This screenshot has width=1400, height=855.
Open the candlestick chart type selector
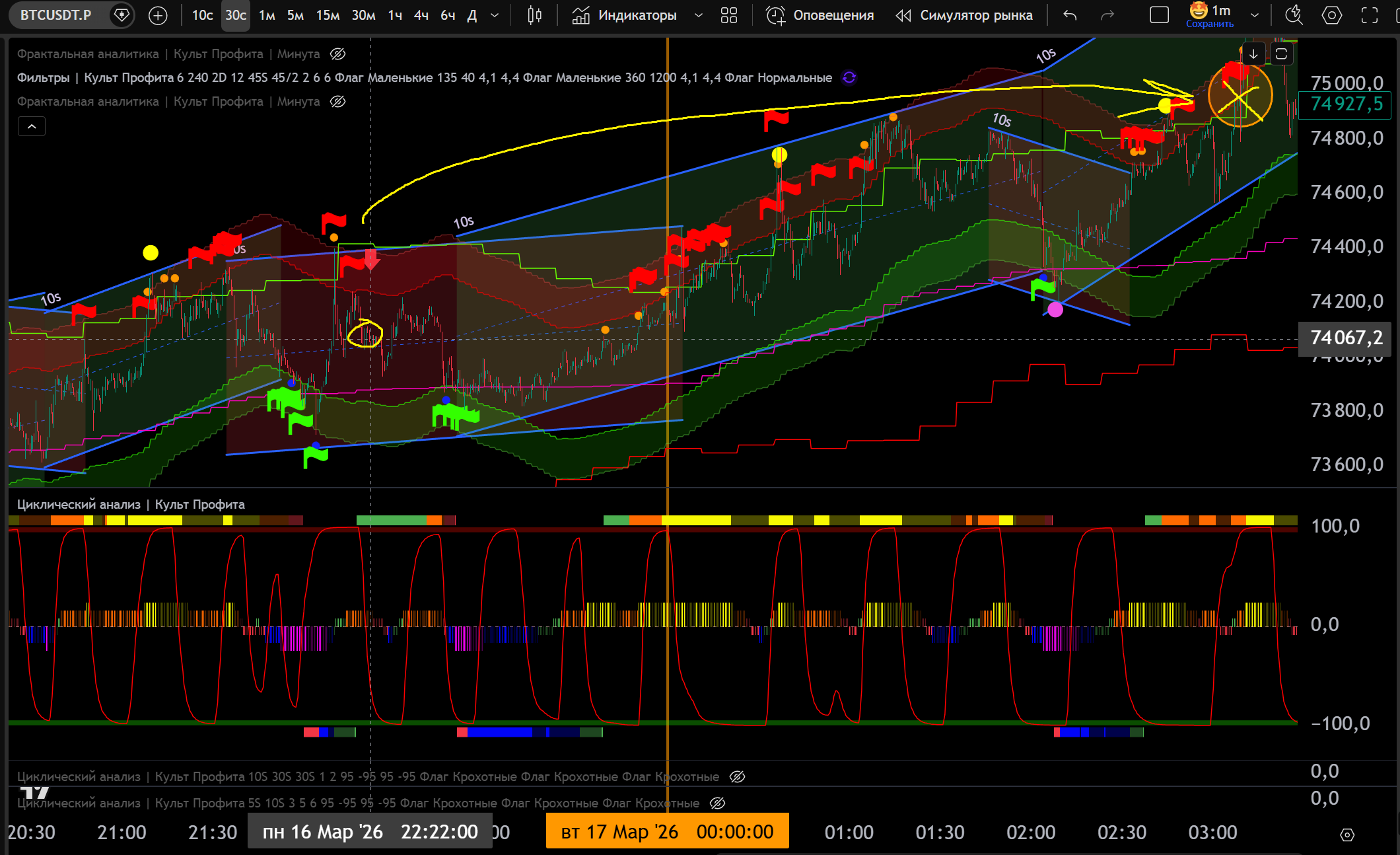pyautogui.click(x=534, y=15)
